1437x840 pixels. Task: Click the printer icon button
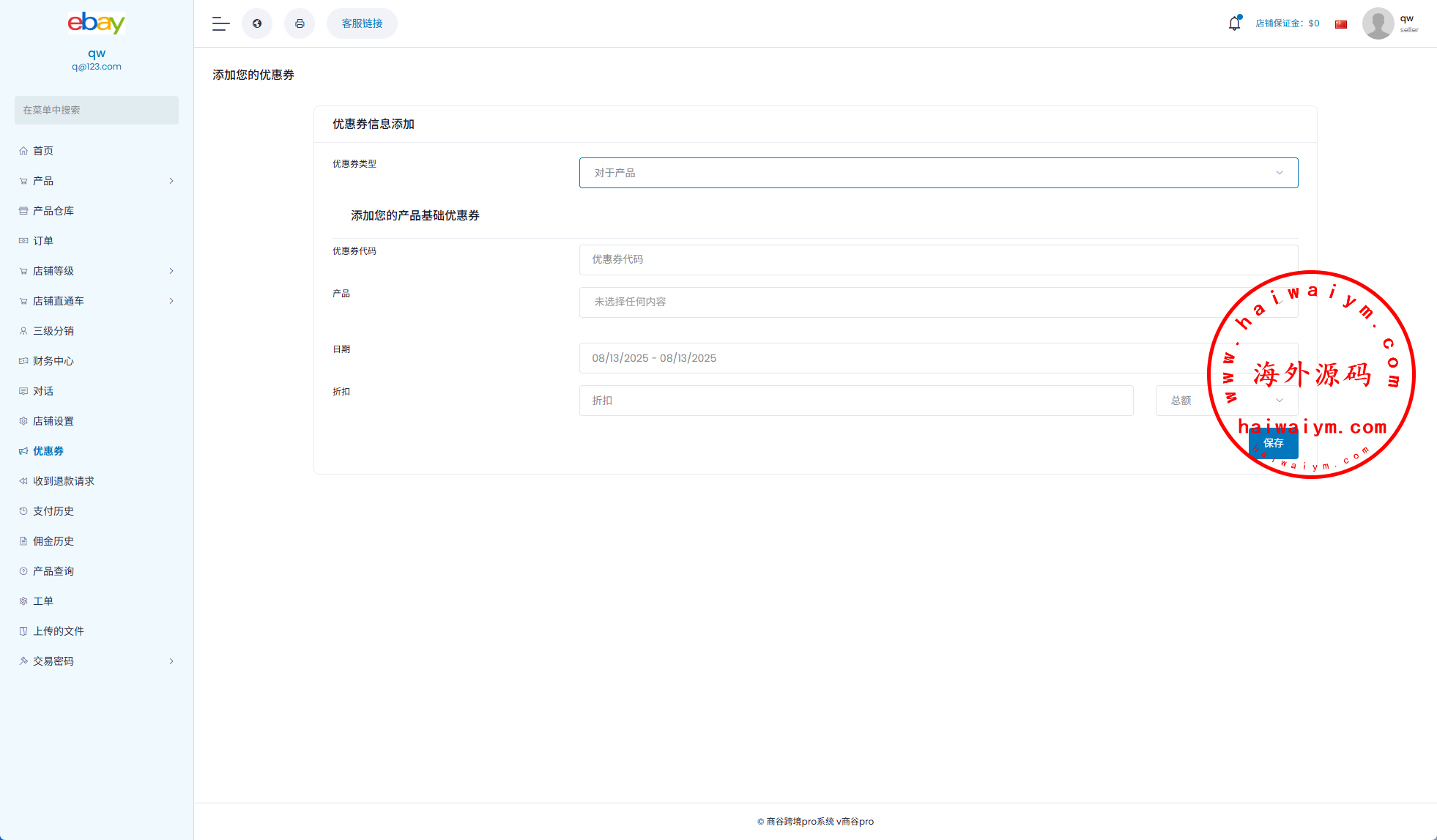pyautogui.click(x=300, y=23)
